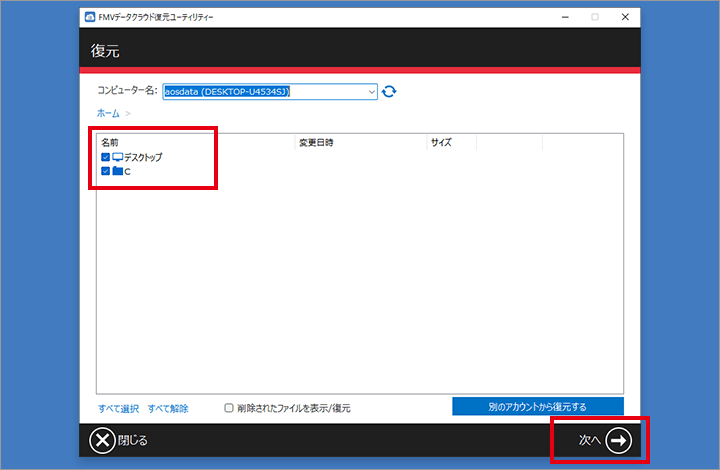This screenshot has height=470, width=720.
Task: Click the circled X 閉じる icon
Action: coord(102,440)
